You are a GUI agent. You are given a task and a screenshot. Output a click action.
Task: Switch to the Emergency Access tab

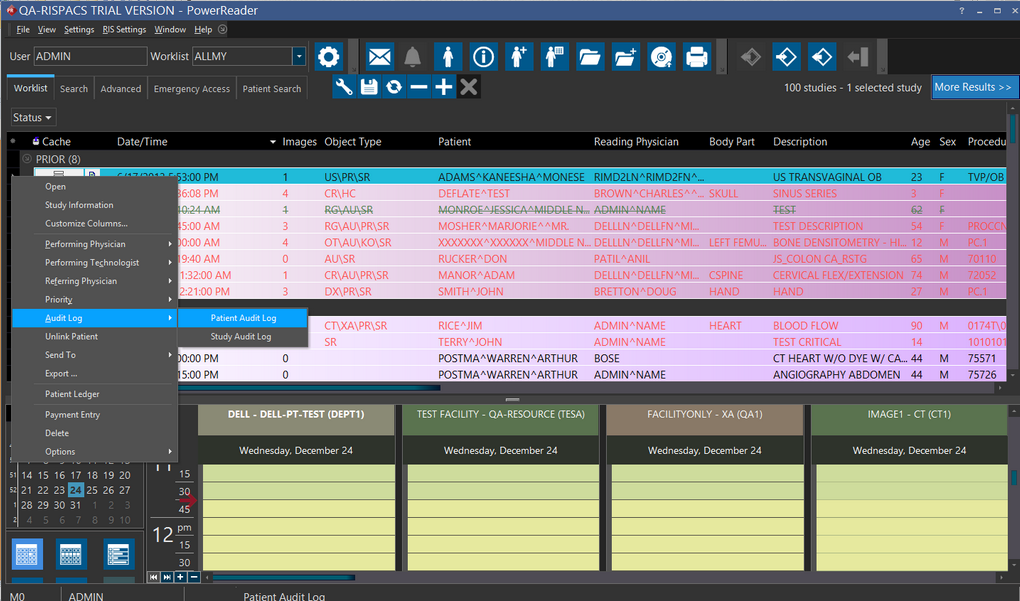point(191,89)
